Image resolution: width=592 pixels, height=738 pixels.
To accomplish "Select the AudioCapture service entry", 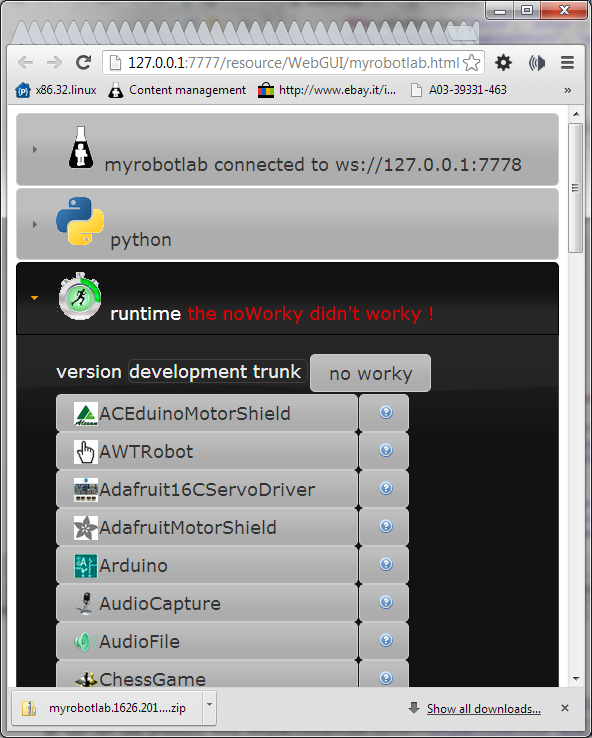I will [x=207, y=603].
